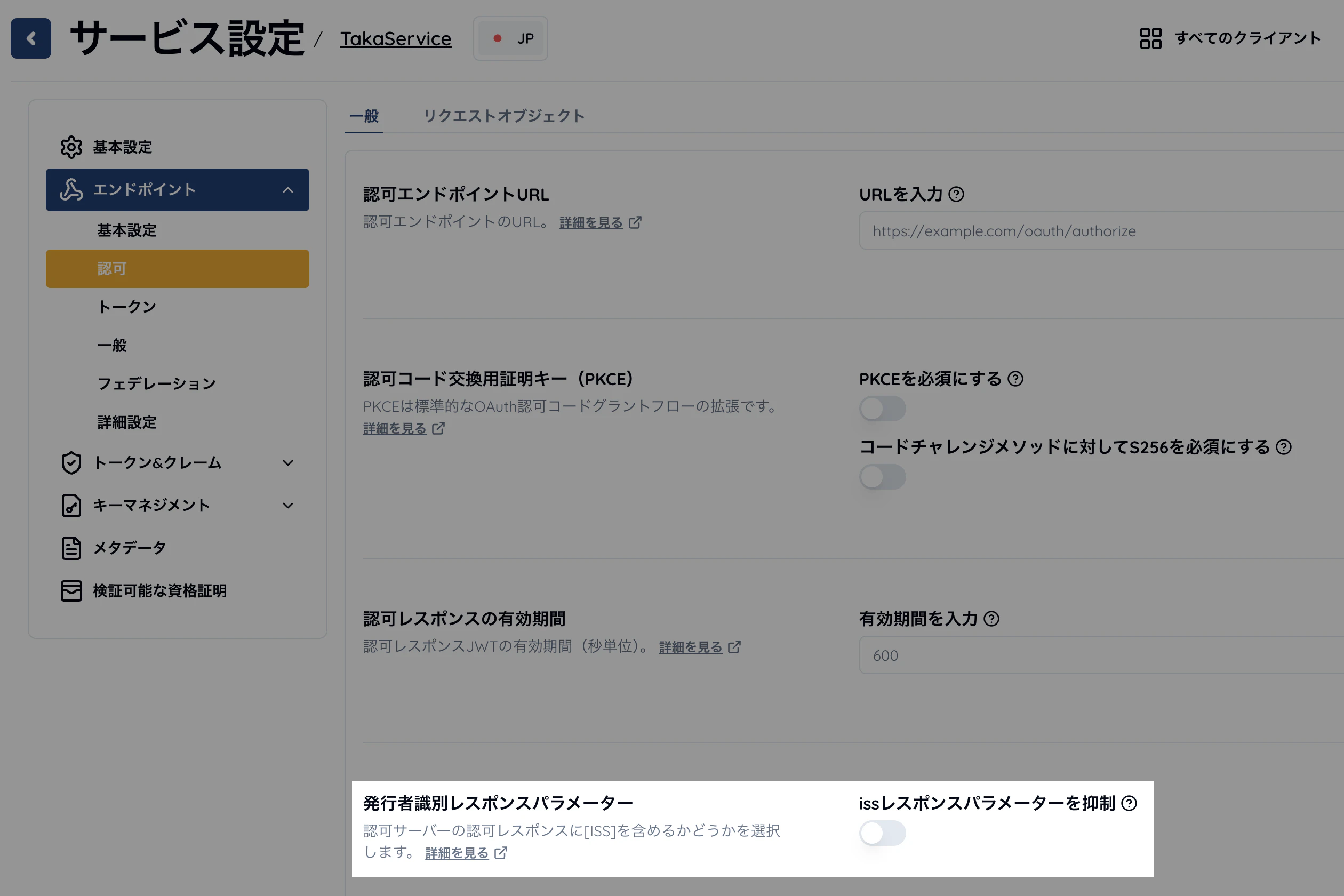Toggle issレスポンスパラメーターを抑制 switch
This screenshot has height=896, width=1344.
[x=882, y=833]
